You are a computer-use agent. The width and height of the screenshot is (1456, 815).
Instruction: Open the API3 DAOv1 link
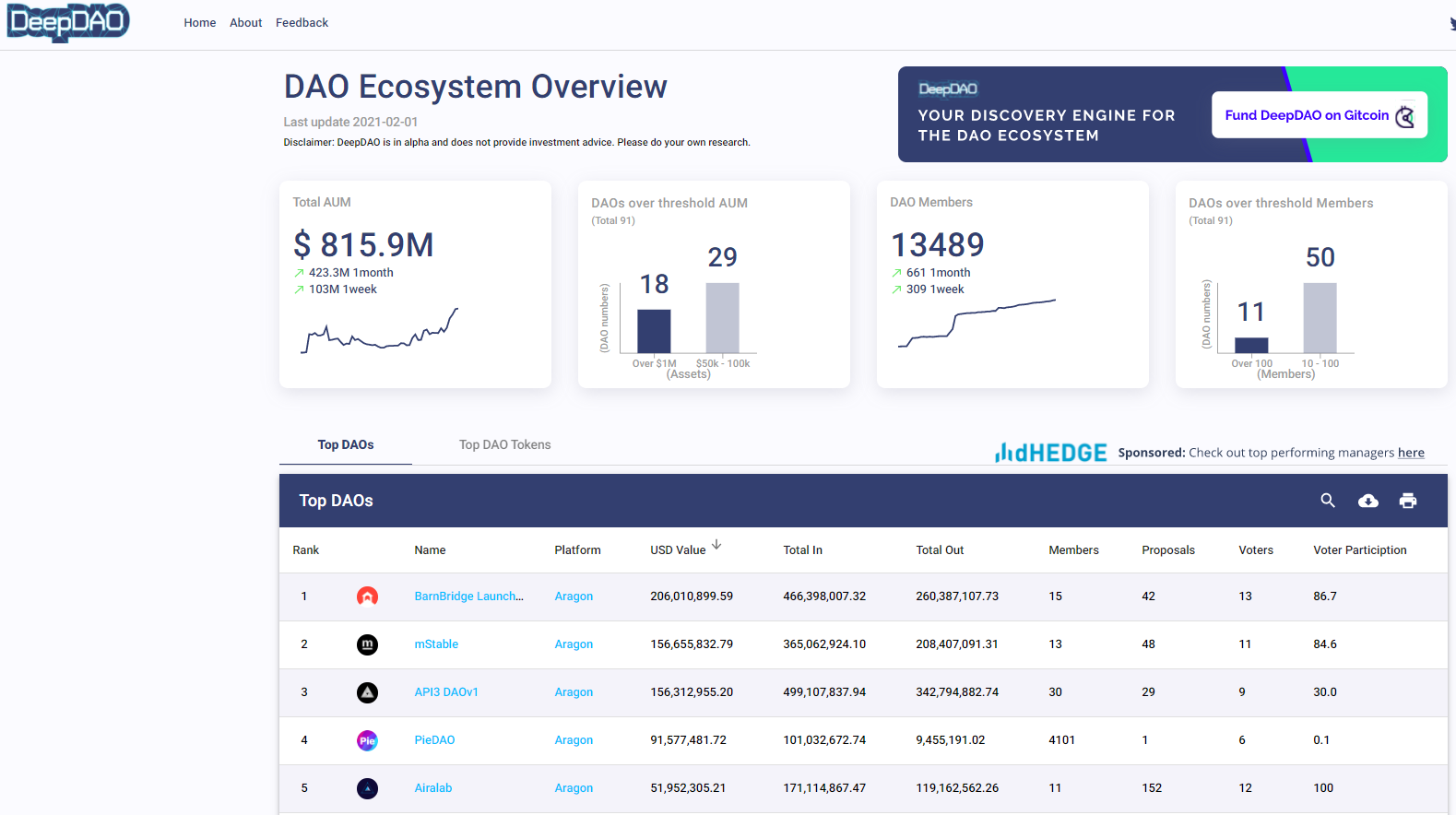(x=446, y=692)
